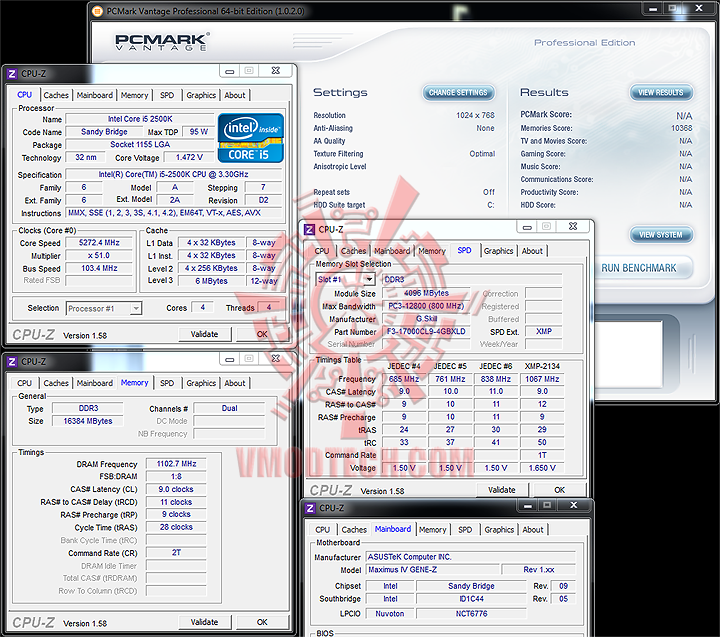Click the Memories Score 10368 value

(681, 128)
